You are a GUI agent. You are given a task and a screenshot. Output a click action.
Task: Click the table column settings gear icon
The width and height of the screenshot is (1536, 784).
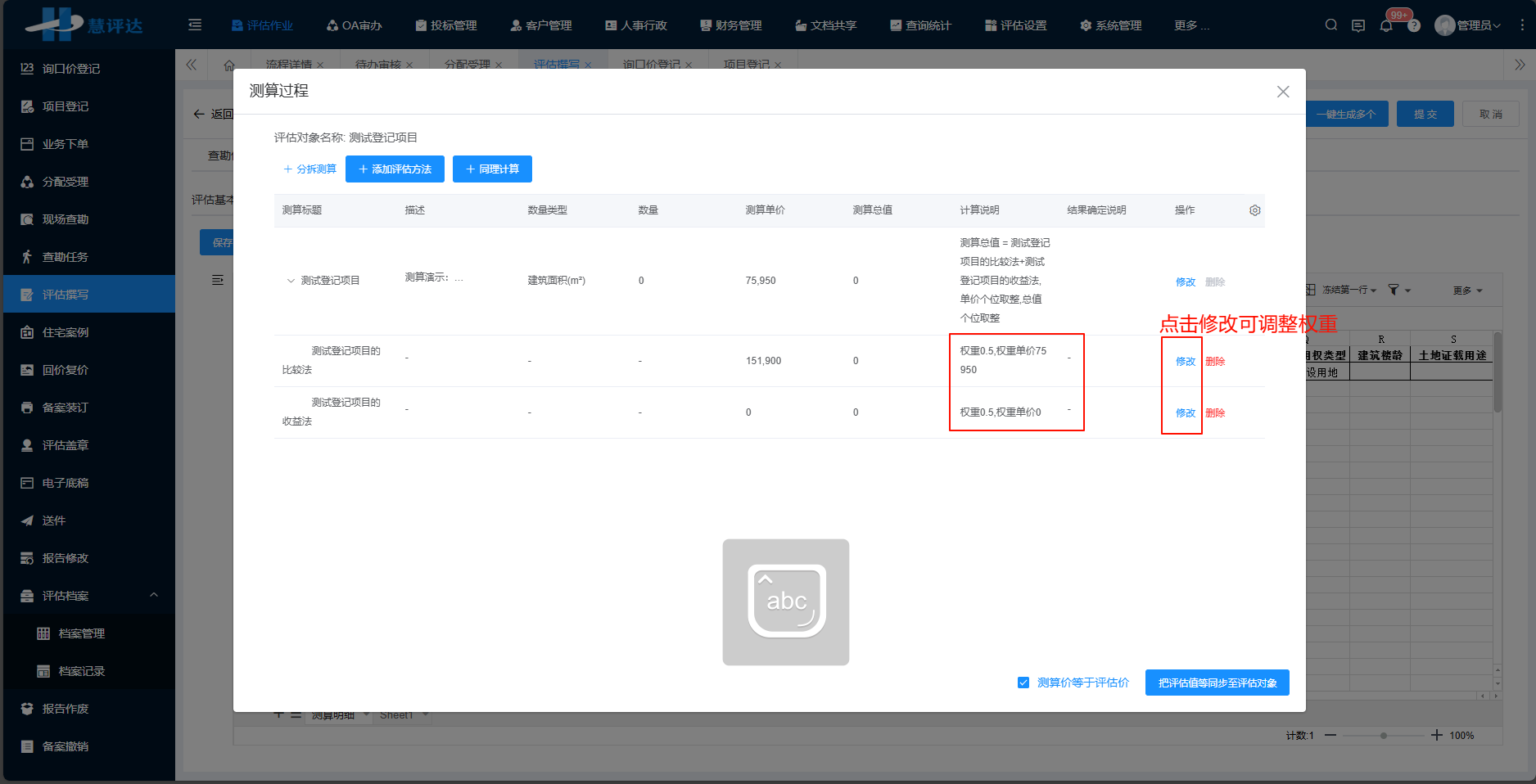click(1255, 210)
